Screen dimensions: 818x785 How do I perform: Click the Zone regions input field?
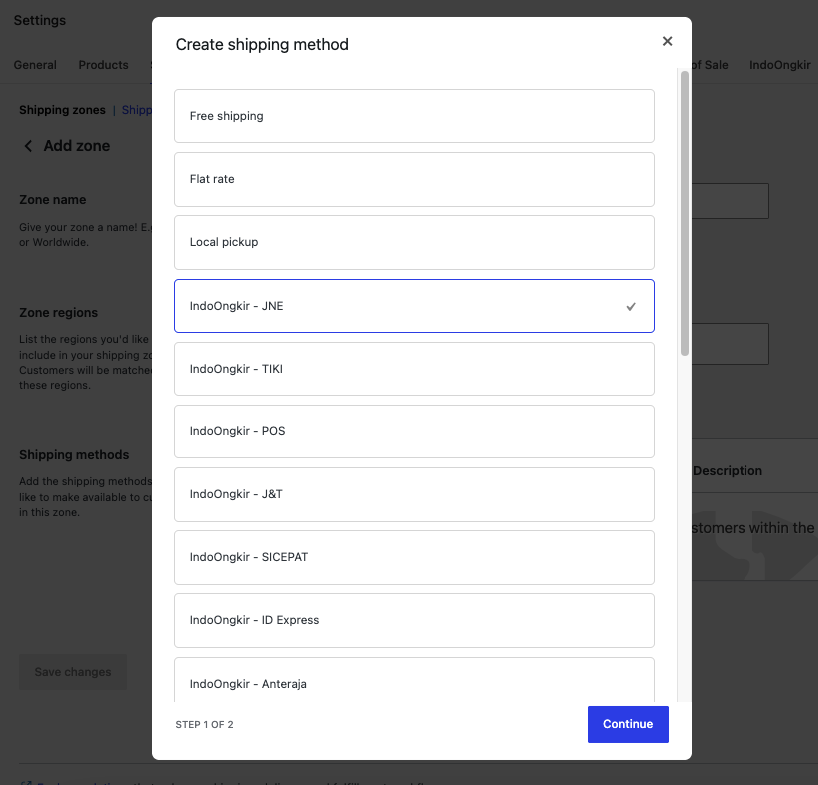730,344
